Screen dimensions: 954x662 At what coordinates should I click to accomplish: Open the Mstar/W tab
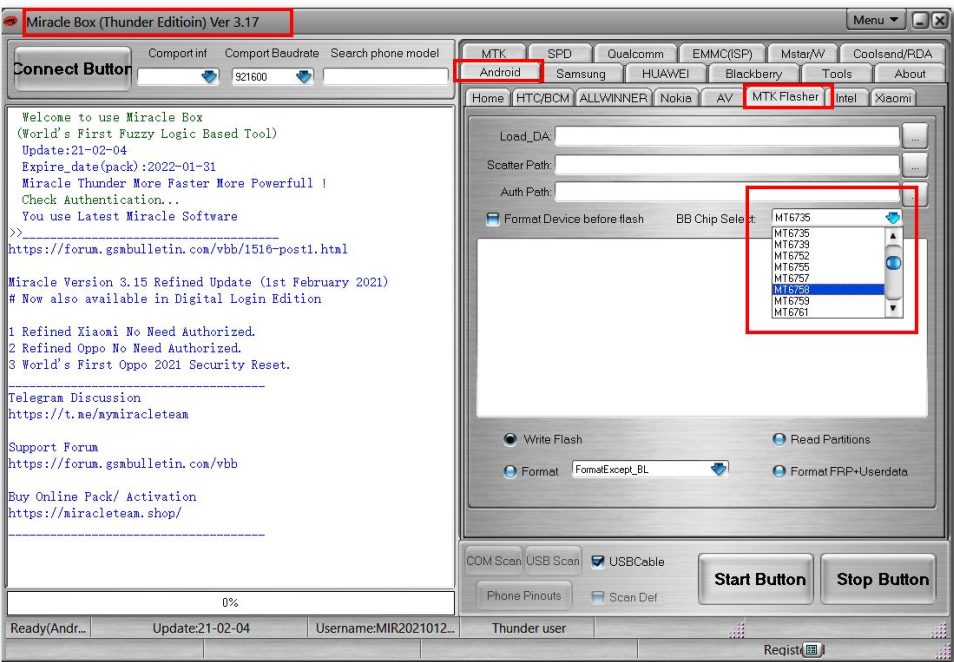tap(803, 54)
